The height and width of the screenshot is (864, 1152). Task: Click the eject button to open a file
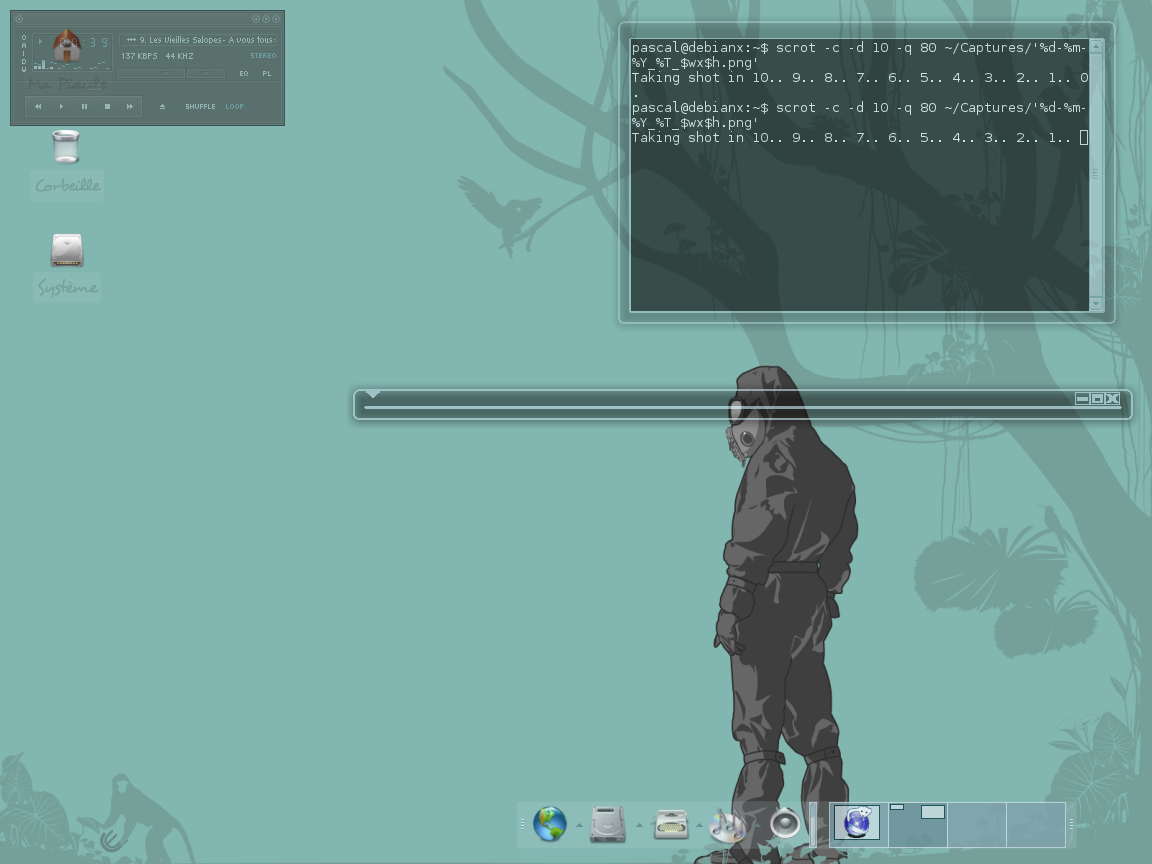pos(162,107)
